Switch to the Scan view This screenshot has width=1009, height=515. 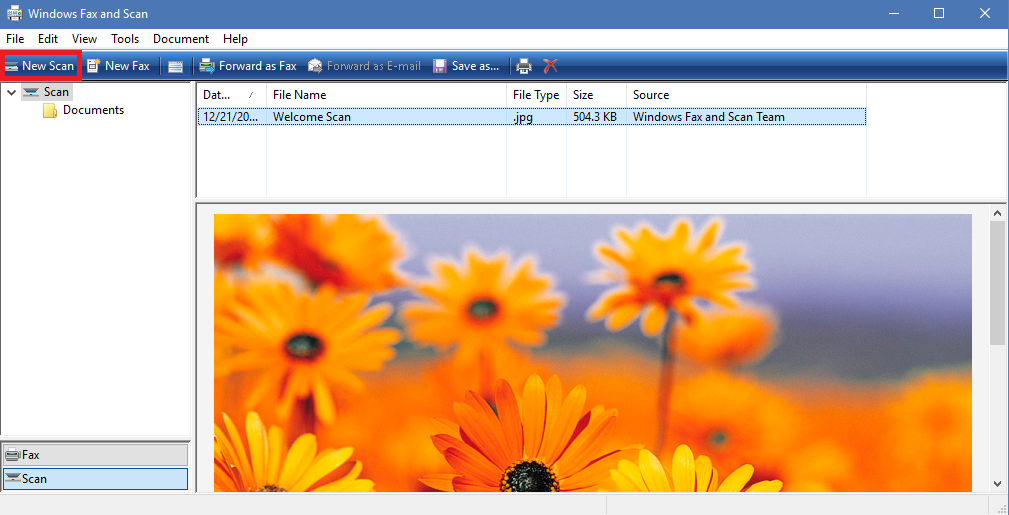coord(96,478)
